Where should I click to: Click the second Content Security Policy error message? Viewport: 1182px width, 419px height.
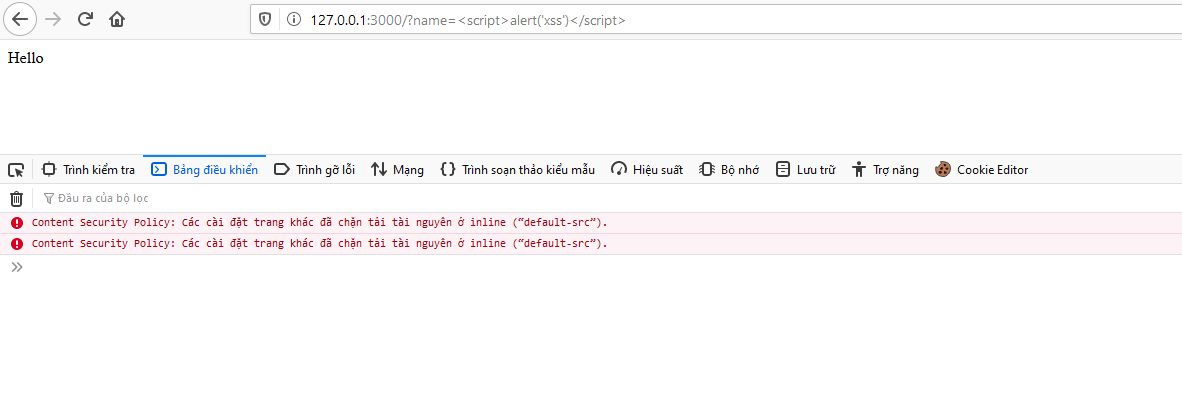click(320, 243)
